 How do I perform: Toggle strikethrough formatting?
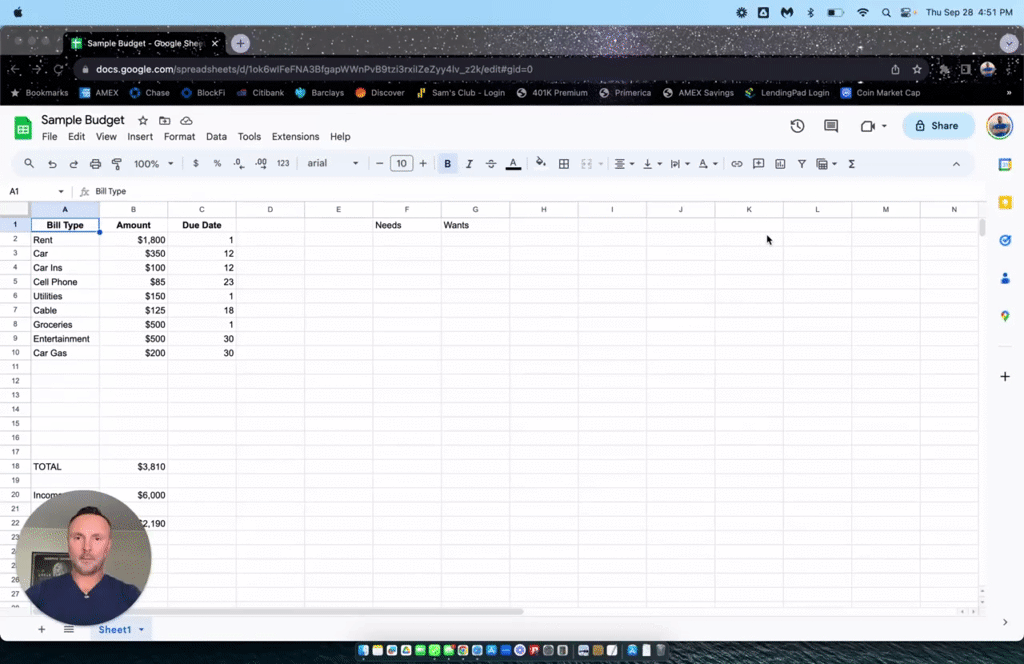click(490, 164)
